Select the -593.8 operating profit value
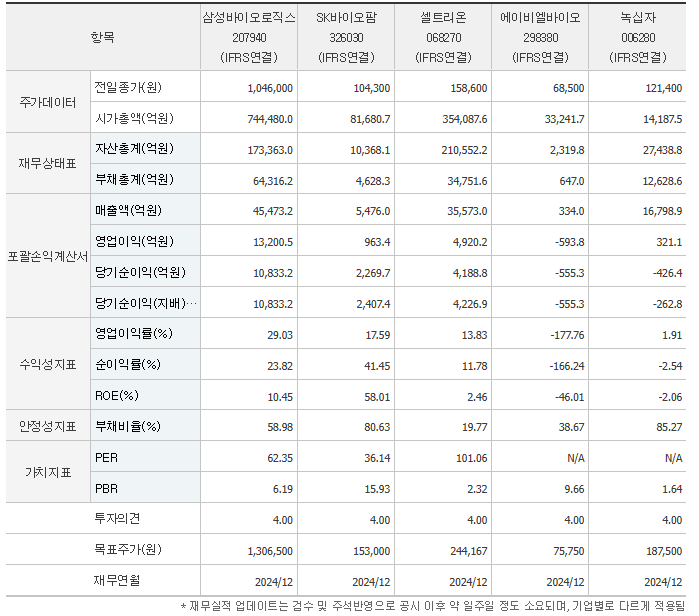Screen dimensions: 699x616 click(569, 242)
